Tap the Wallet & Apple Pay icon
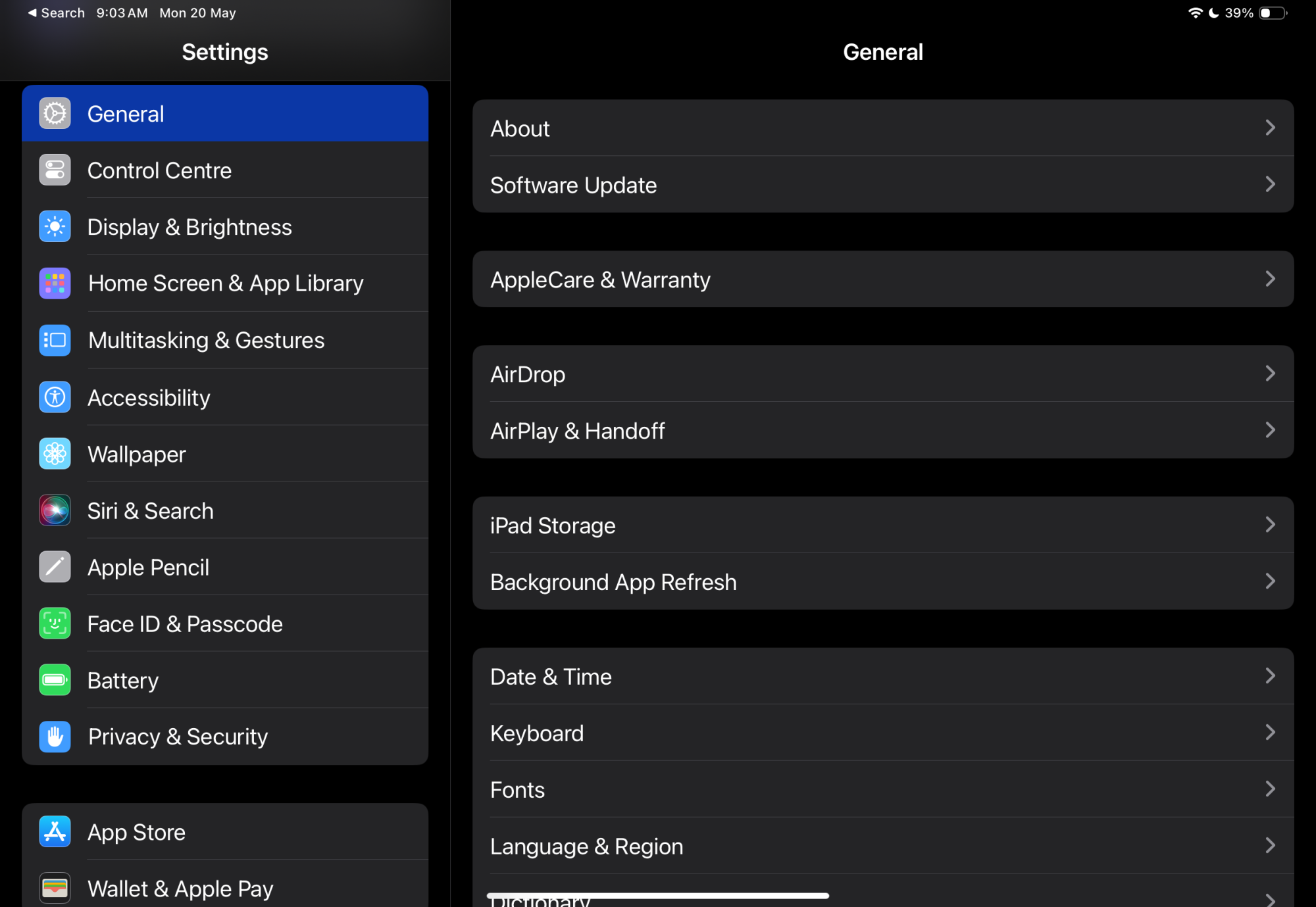Viewport: 1316px width, 907px height. 55,889
